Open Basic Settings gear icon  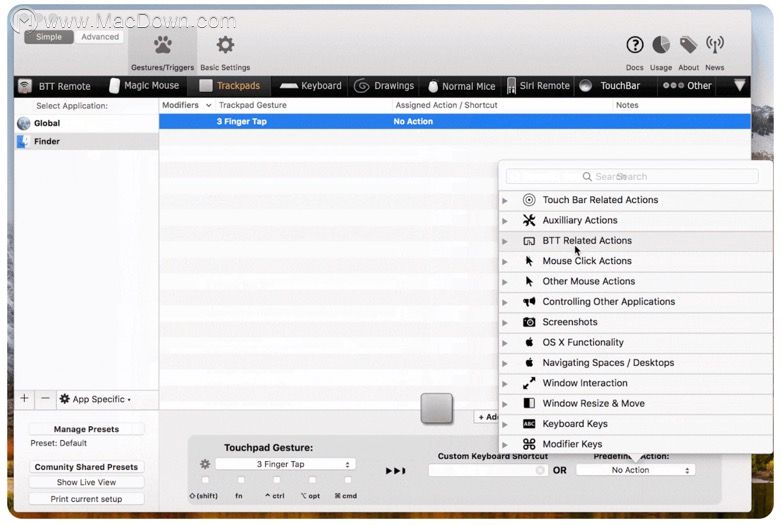point(225,45)
